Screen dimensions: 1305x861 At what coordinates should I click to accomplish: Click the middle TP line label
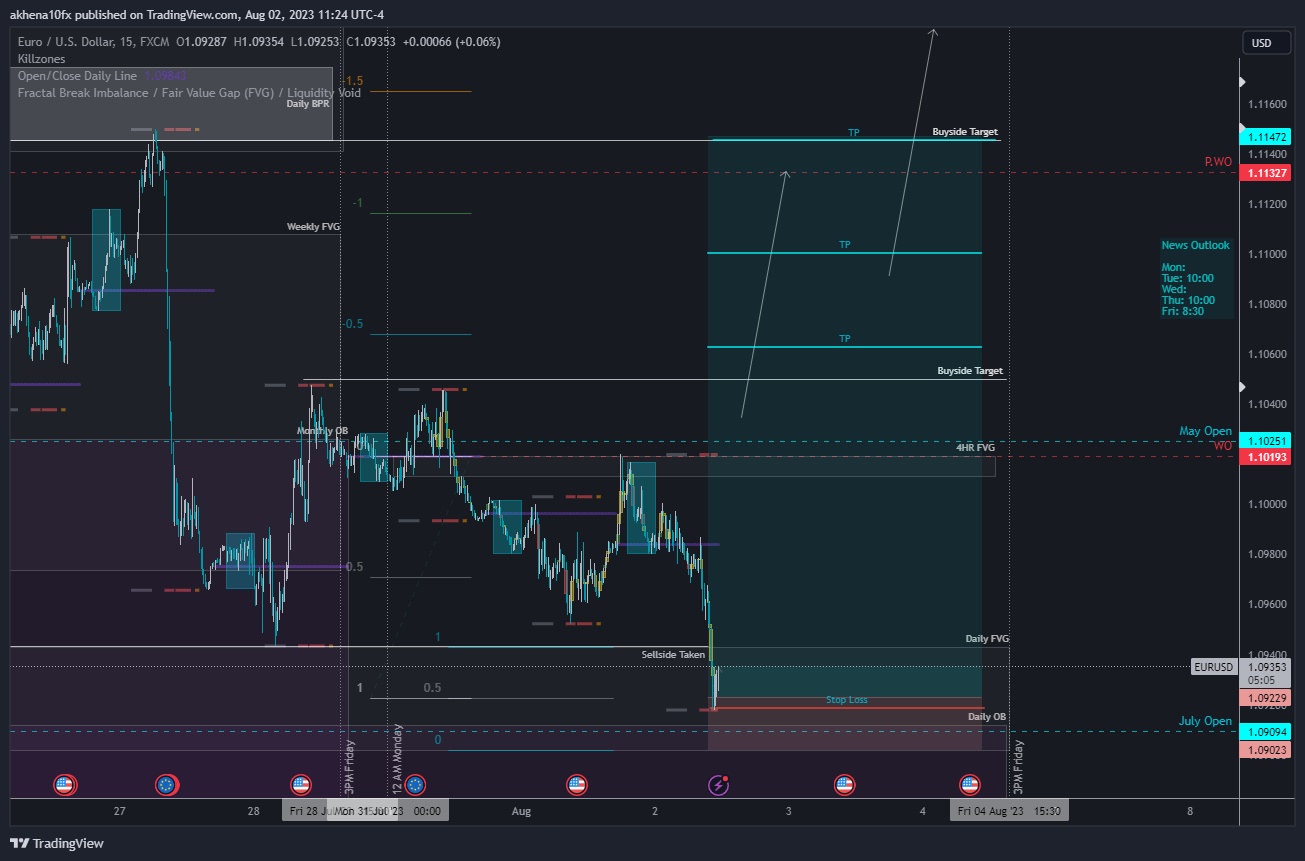(844, 244)
